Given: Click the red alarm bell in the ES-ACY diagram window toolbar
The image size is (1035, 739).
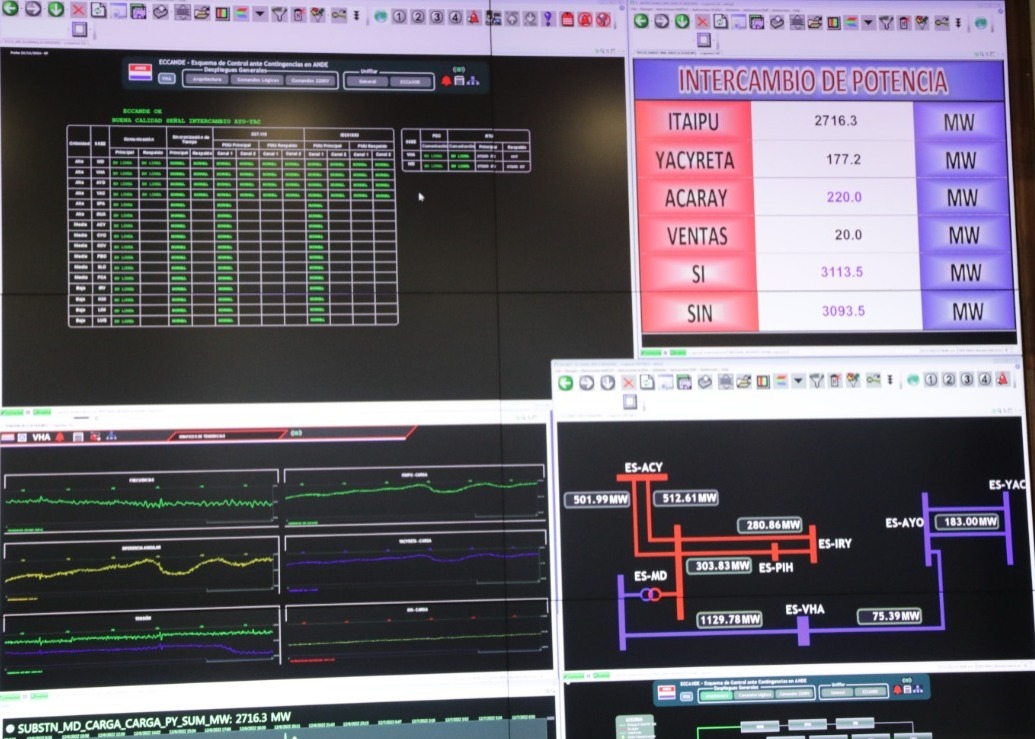Looking at the screenshot, I should coord(1003,379).
